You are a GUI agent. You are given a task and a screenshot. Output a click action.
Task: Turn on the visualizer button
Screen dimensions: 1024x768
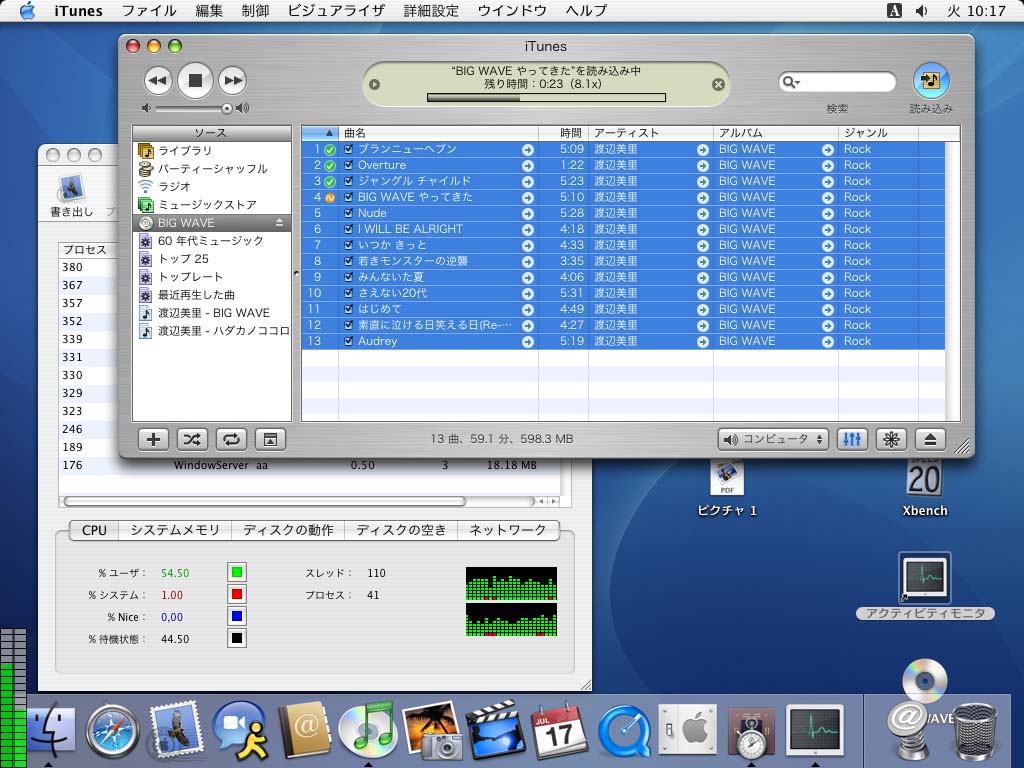coord(891,440)
